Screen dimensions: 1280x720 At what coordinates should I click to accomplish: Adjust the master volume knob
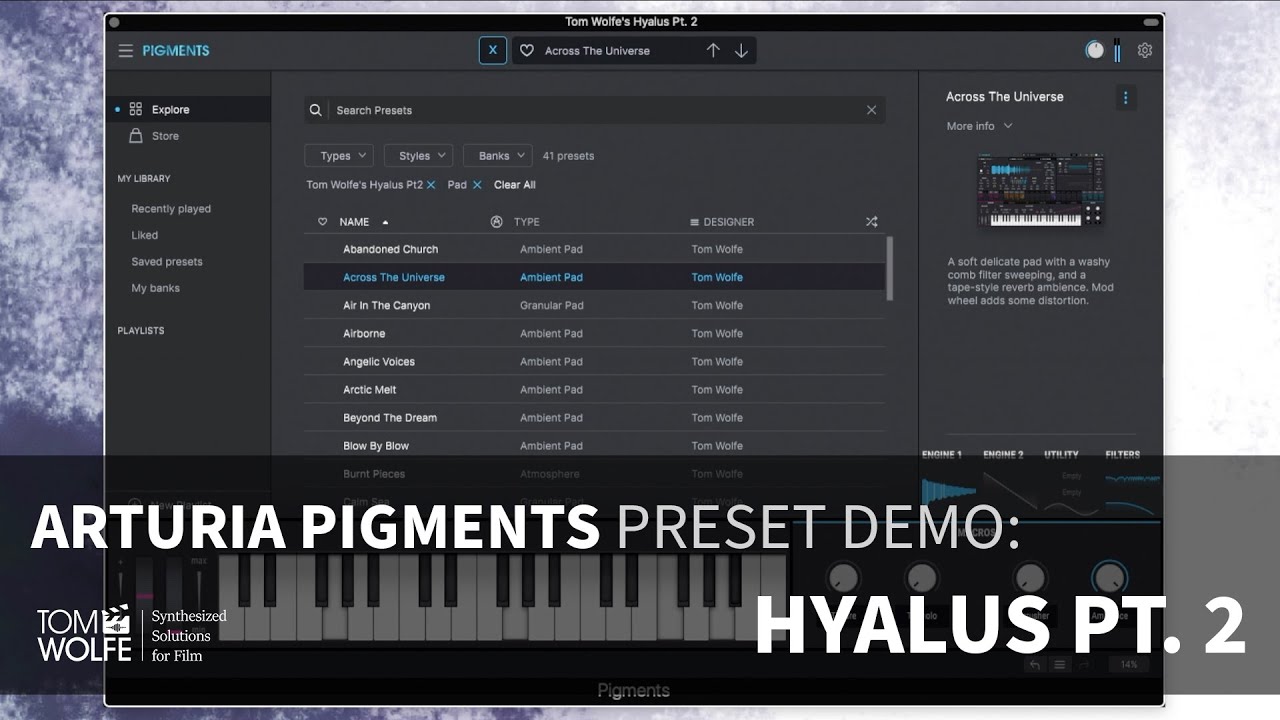(1095, 50)
